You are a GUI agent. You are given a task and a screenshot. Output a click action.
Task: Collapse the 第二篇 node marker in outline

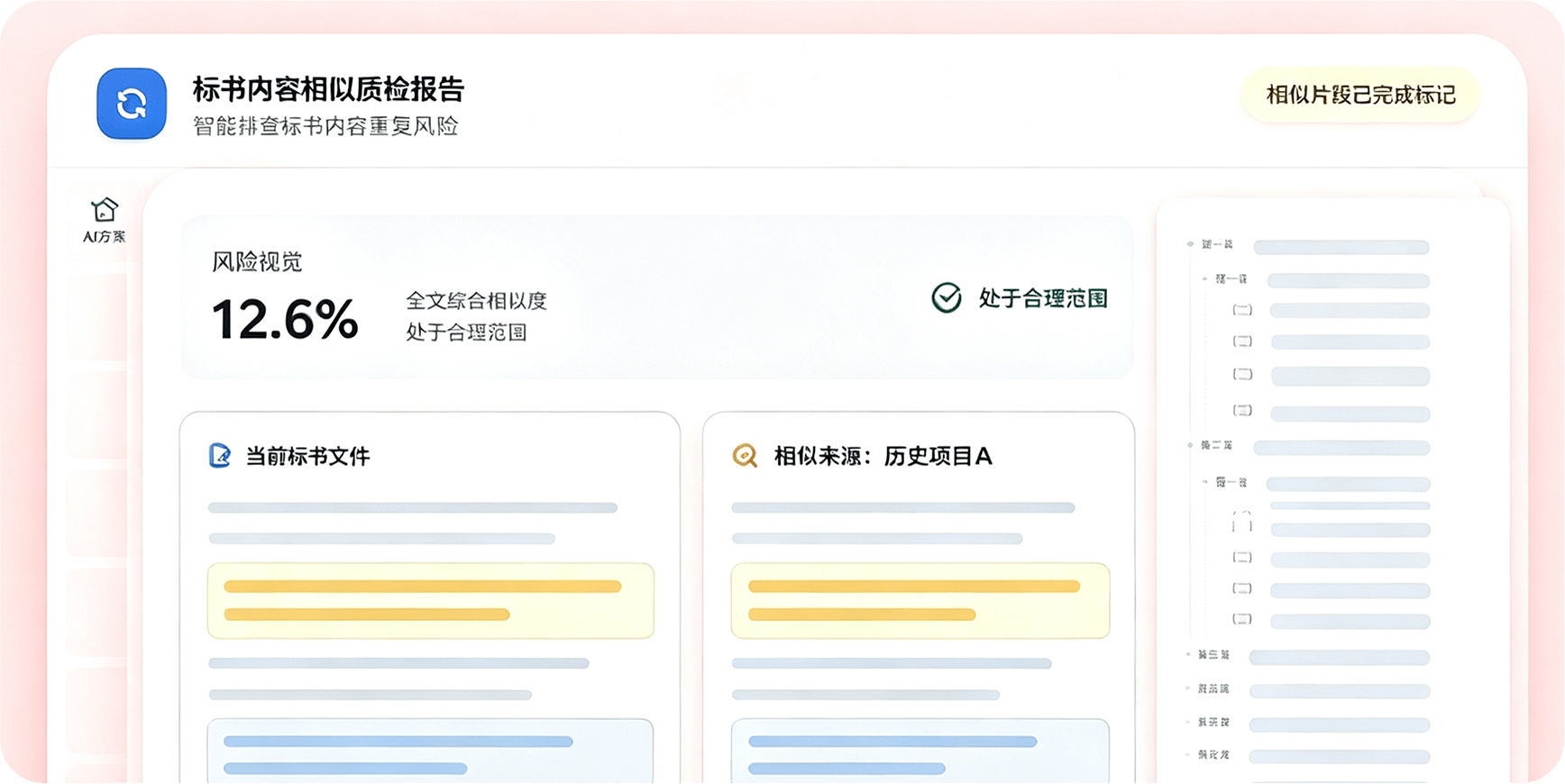(x=1190, y=445)
